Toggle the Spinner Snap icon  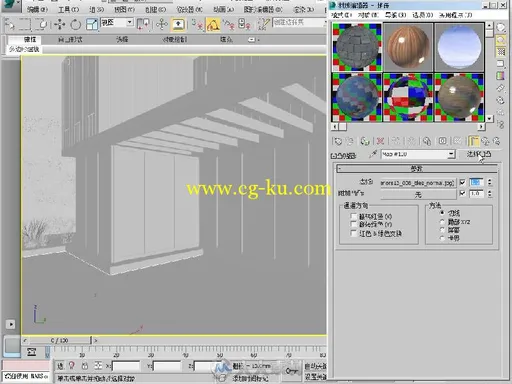244,24
